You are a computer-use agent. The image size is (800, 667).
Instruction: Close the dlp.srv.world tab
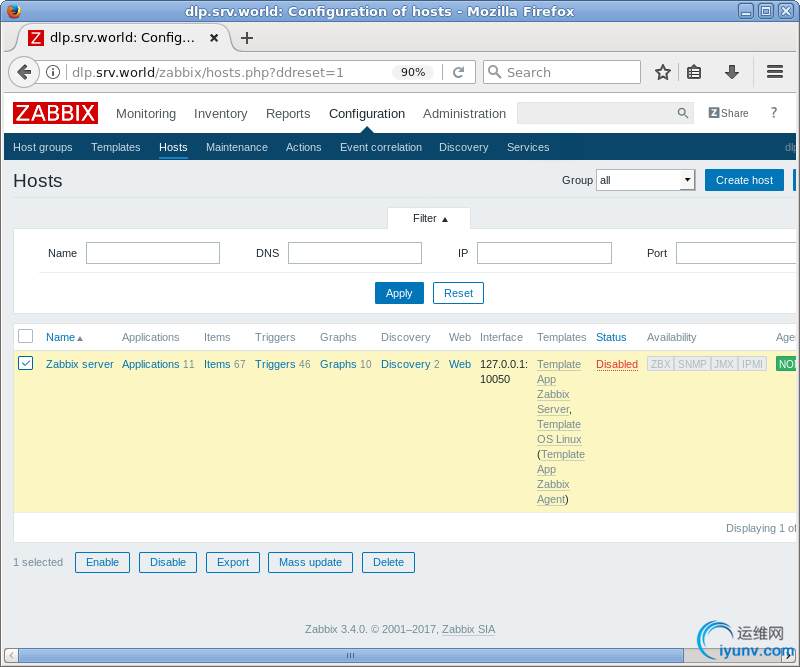(x=214, y=38)
